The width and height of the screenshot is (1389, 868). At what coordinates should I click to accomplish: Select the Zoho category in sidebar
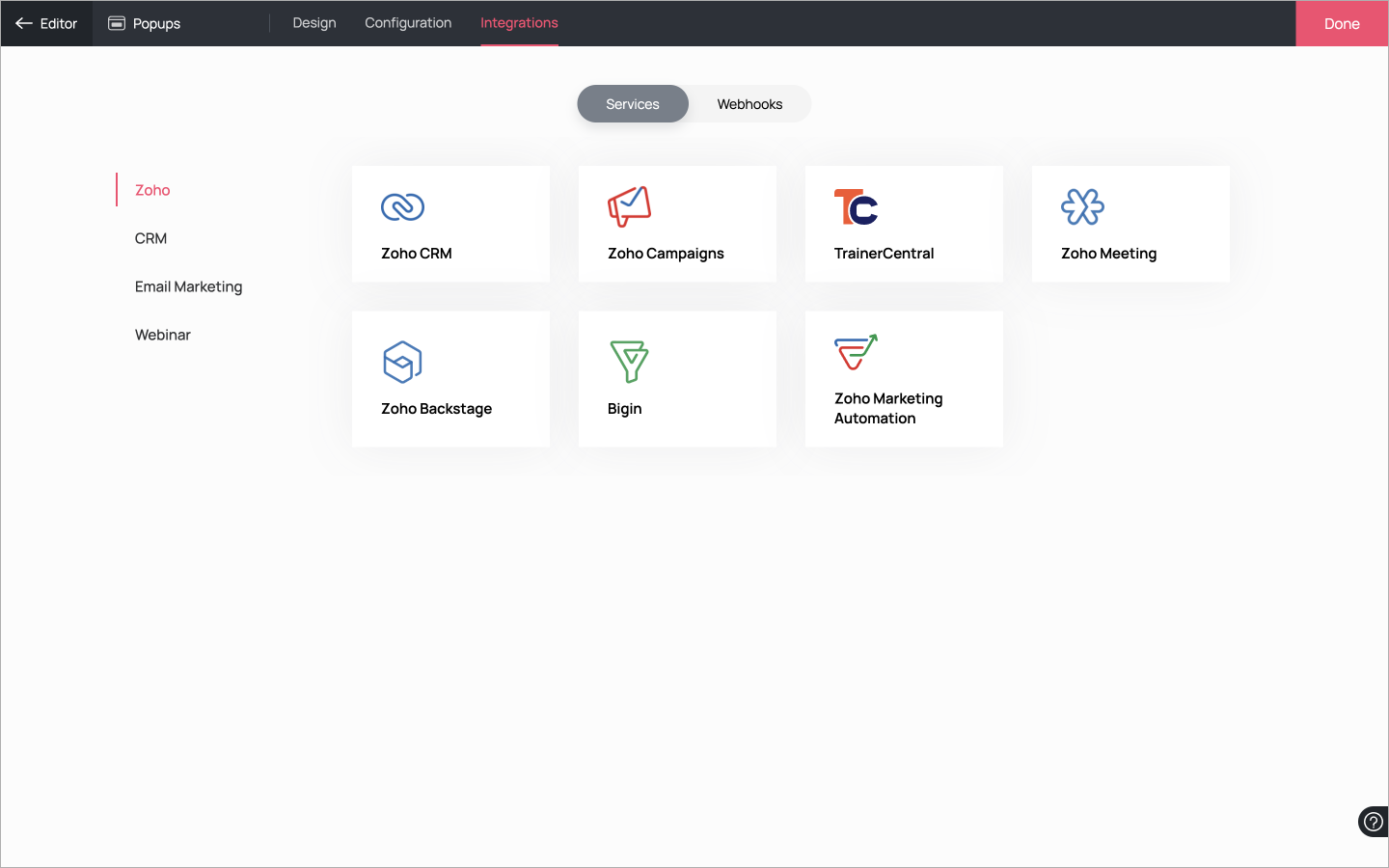tap(152, 190)
